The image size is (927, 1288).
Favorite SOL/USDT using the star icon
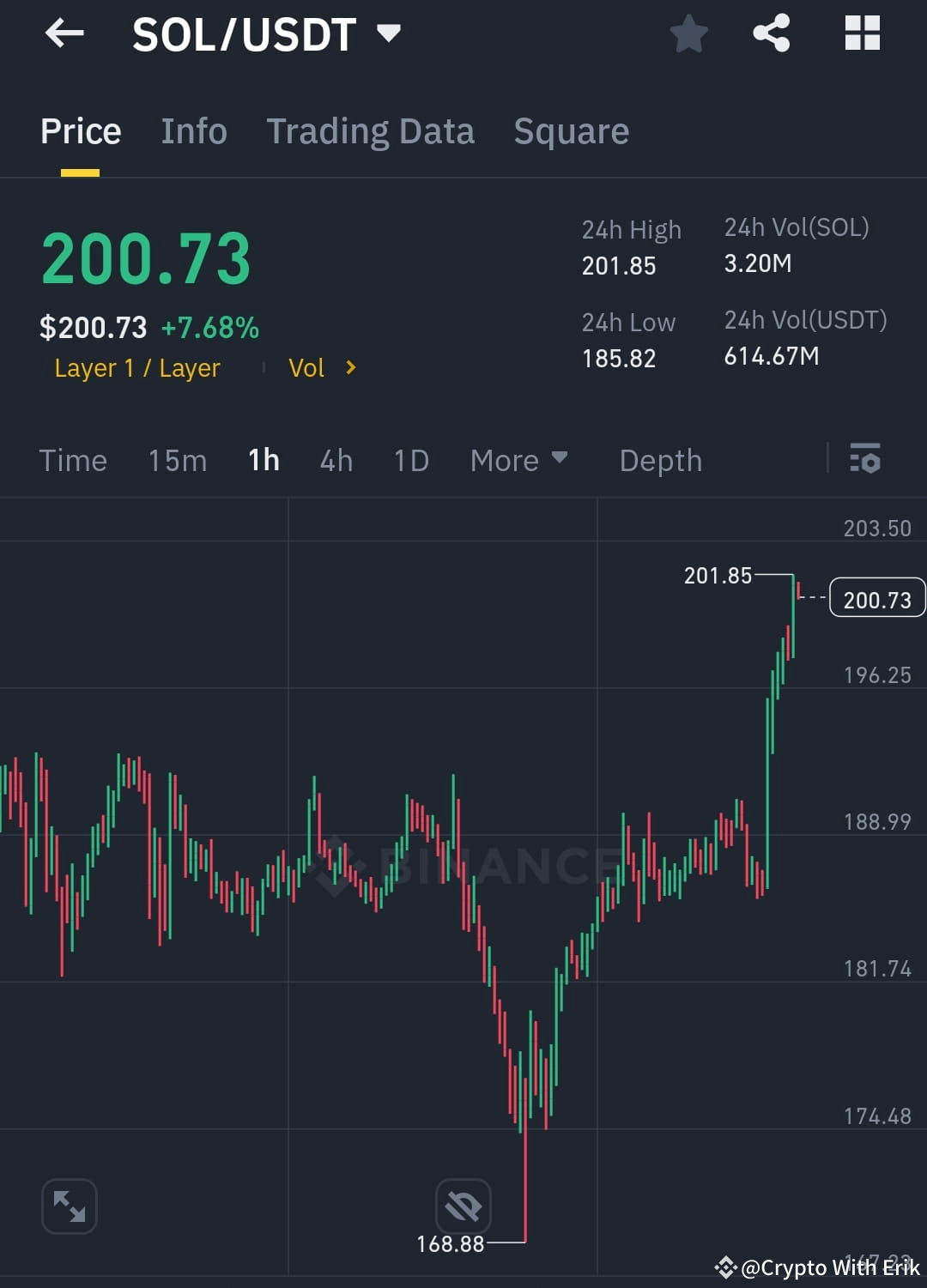[x=688, y=34]
